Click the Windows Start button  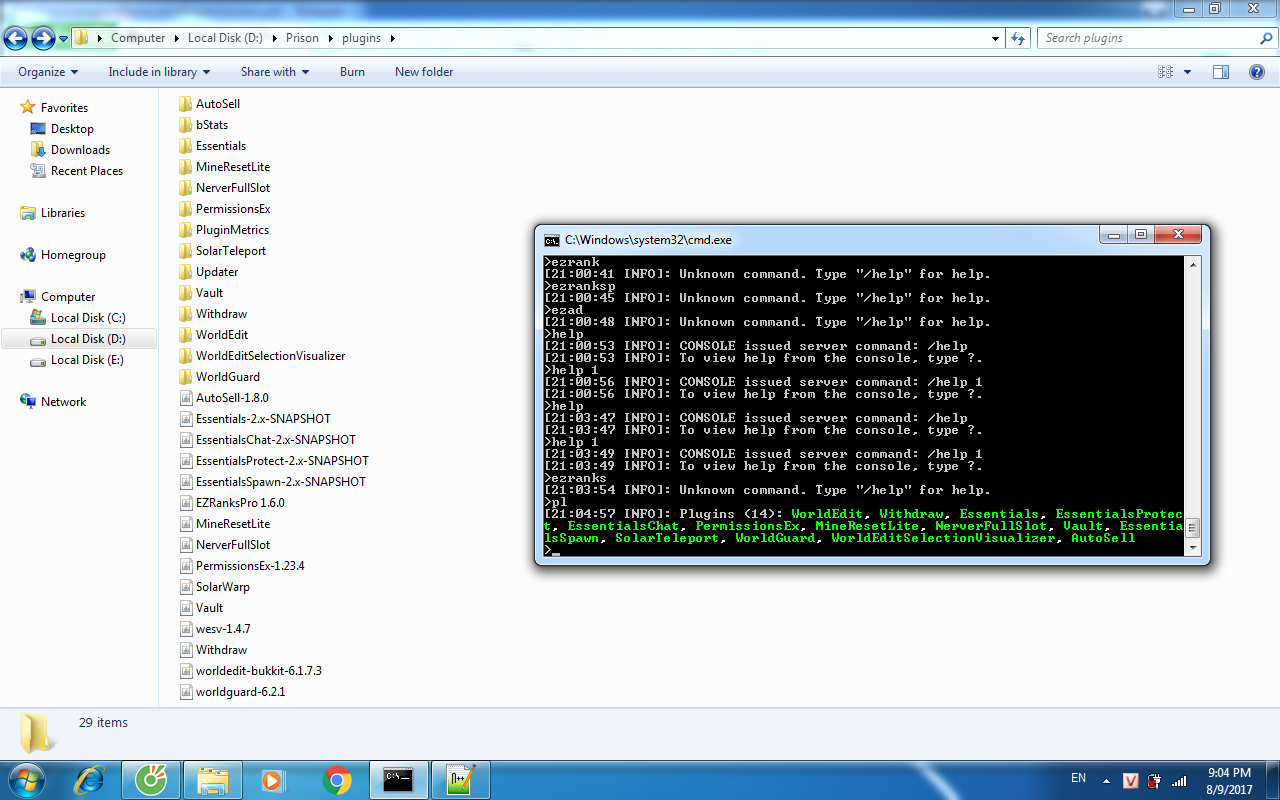pos(24,779)
